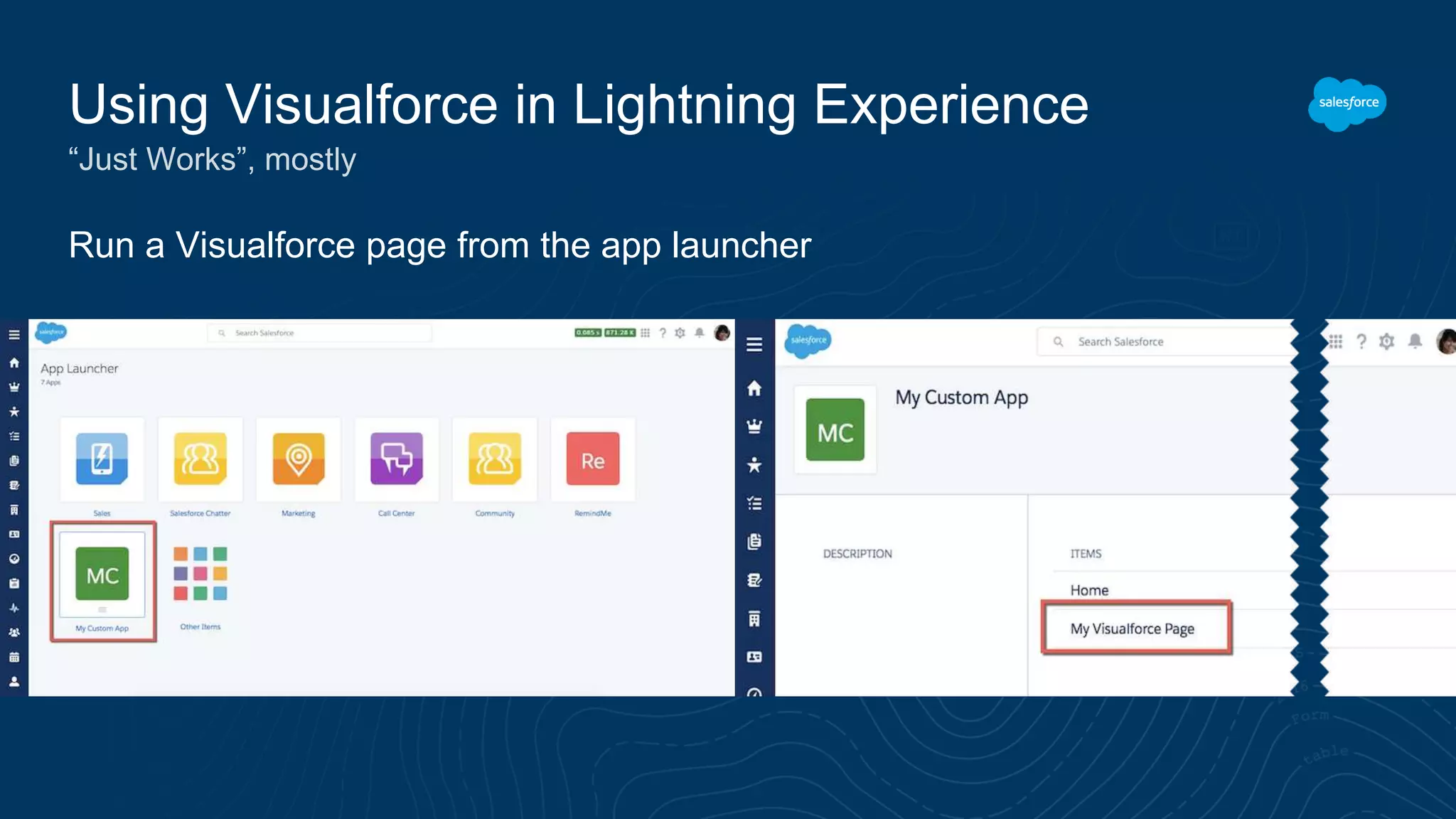The width and height of the screenshot is (1456, 819).
Task: Open People person icon in App Launcher sidebar
Action: (14, 681)
